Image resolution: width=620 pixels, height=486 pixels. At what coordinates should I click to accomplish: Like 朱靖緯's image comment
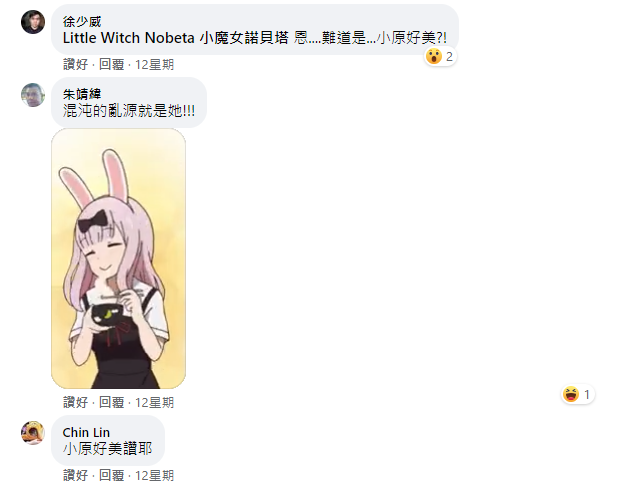coord(75,402)
